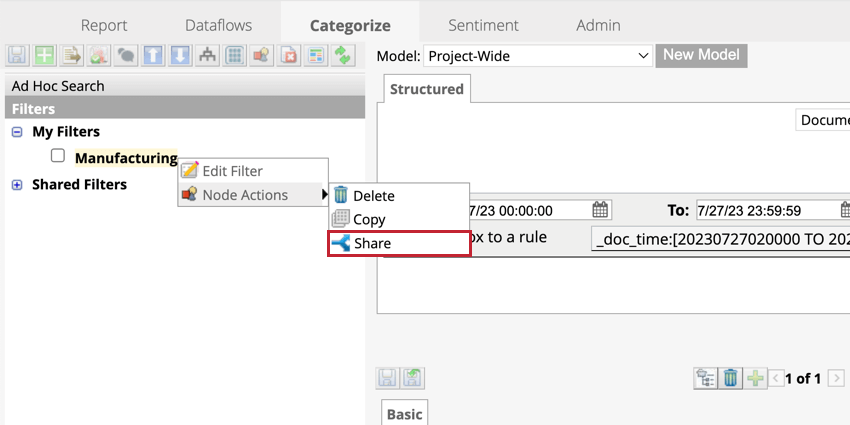Click the speech bubble toolbar icon

pyautogui.click(x=126, y=56)
